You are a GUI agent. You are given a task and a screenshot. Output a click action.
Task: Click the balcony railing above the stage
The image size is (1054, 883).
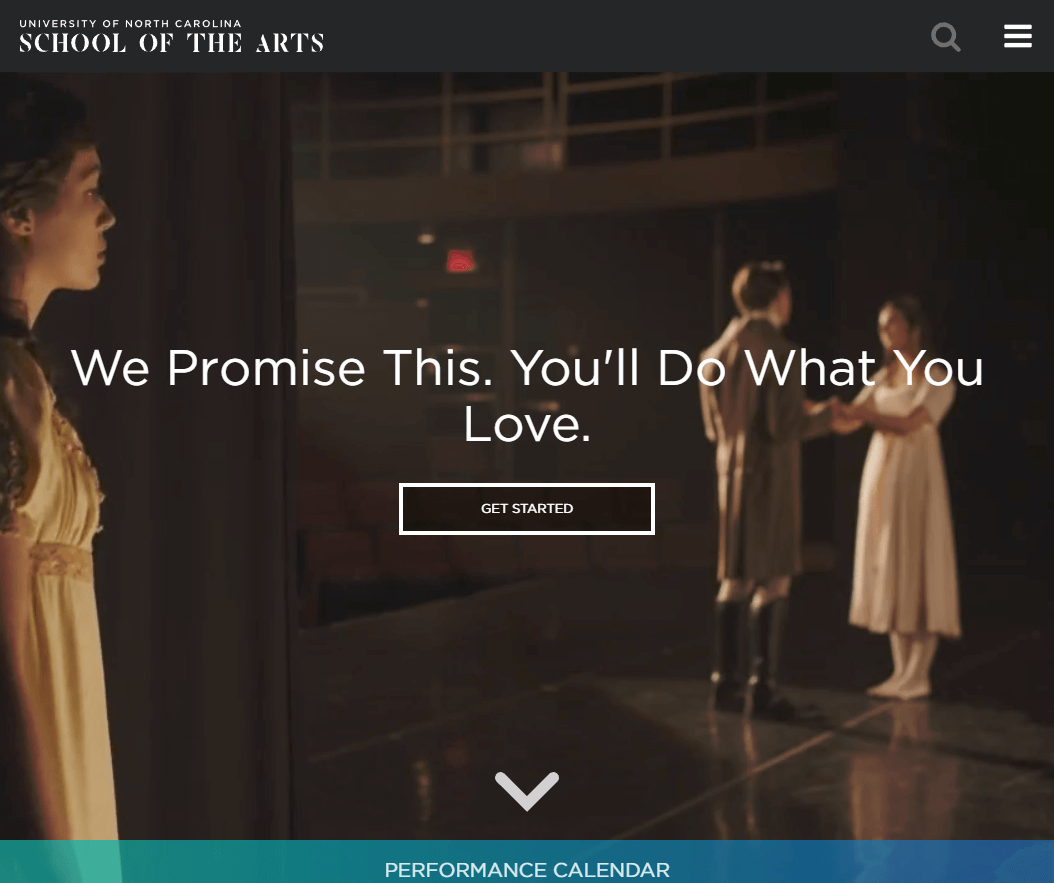pos(571,121)
